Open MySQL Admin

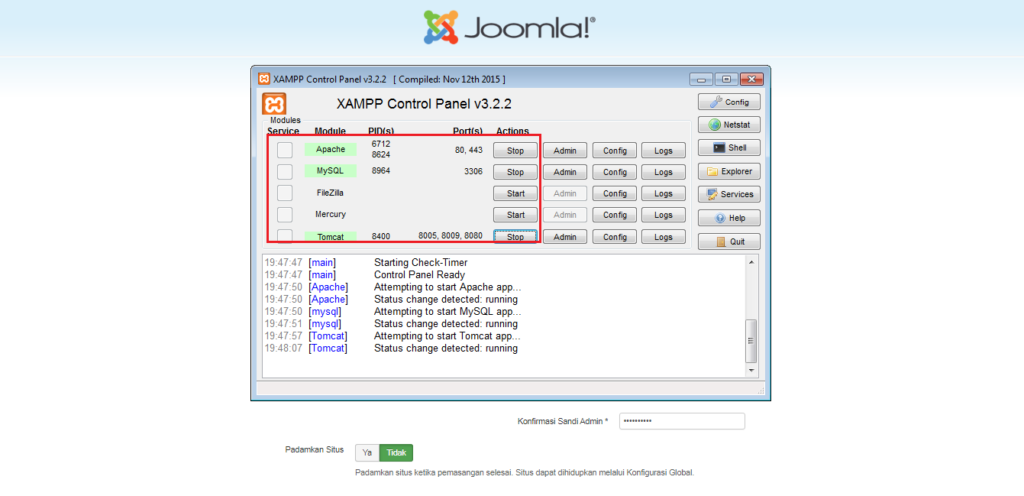565,172
